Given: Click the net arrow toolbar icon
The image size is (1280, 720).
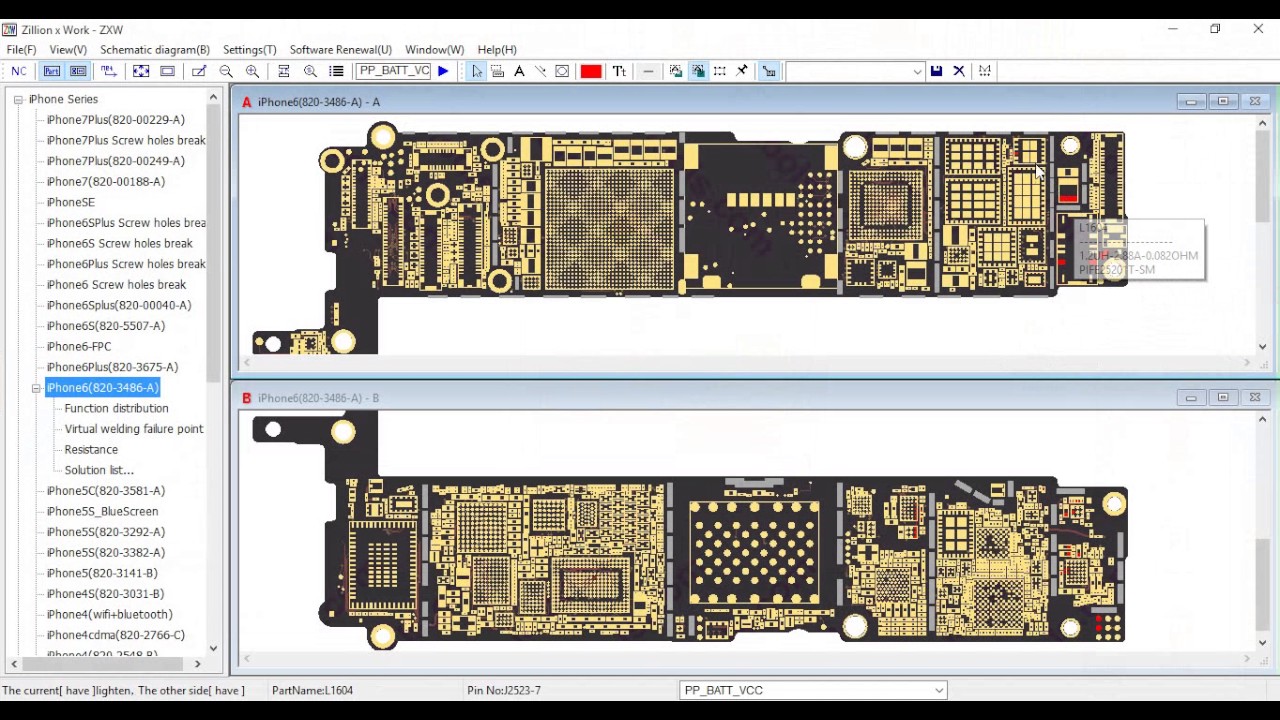Looking at the screenshot, I should tap(109, 71).
